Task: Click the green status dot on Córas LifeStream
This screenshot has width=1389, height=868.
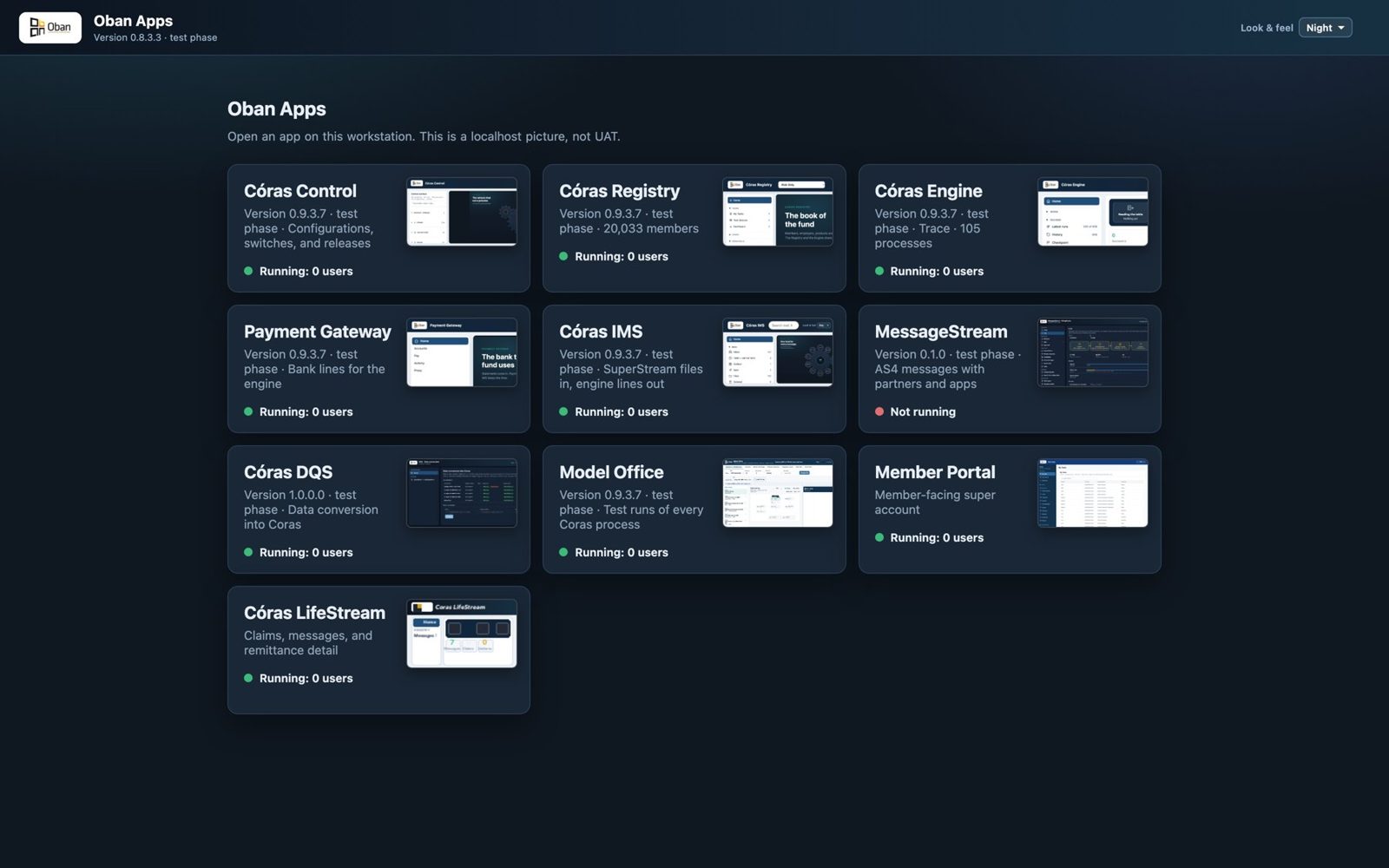Action: coord(248,678)
